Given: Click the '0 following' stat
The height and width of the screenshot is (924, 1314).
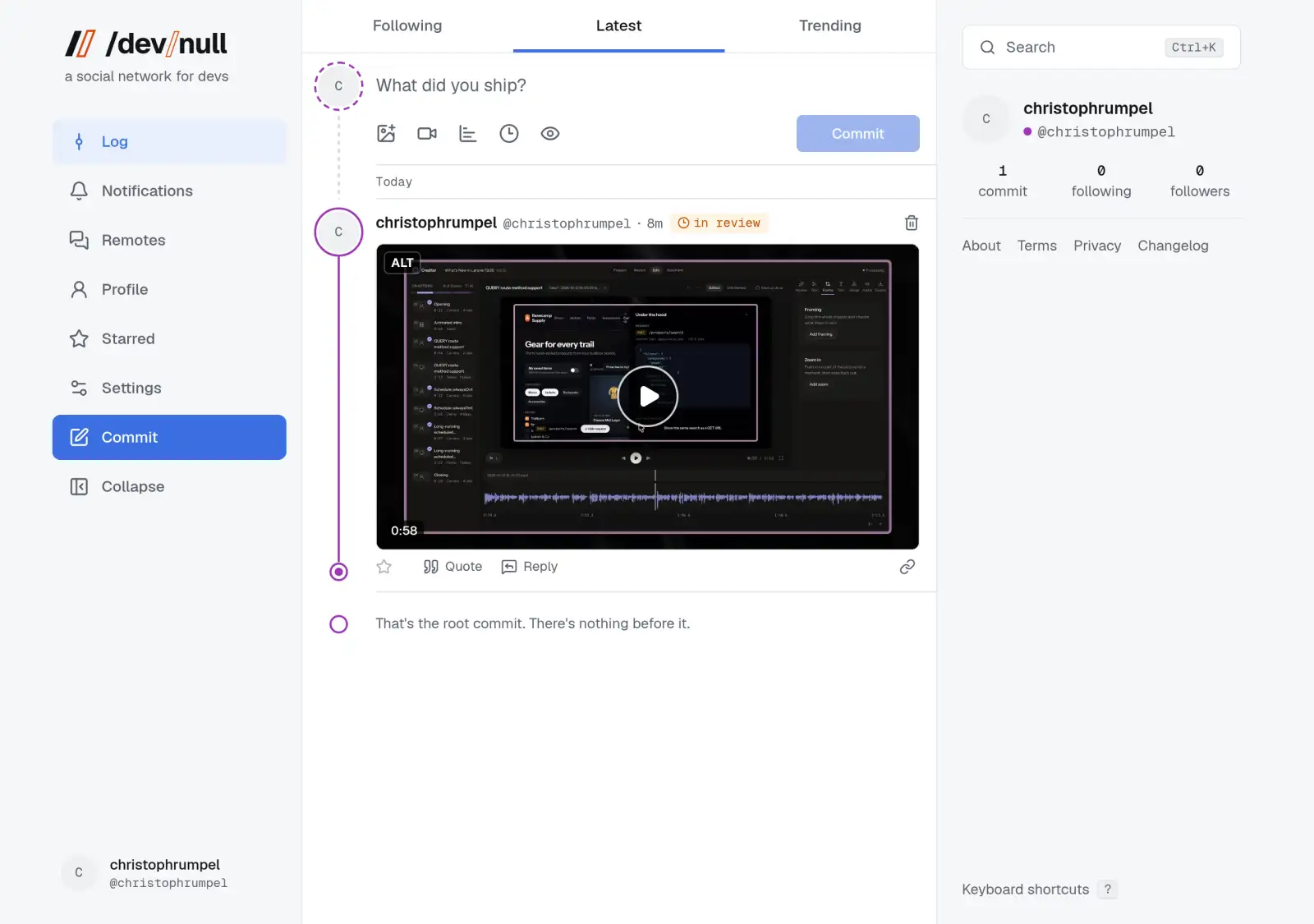Looking at the screenshot, I should pos(1101,181).
